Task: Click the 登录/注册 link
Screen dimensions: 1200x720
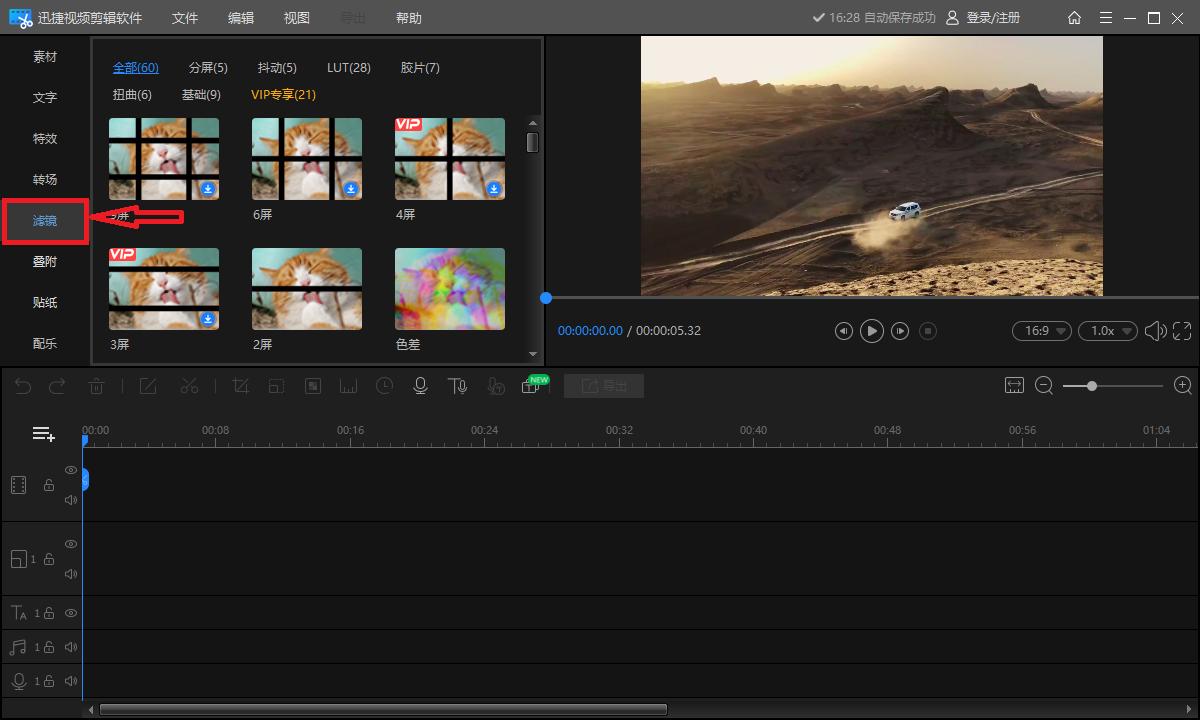Action: pos(992,17)
